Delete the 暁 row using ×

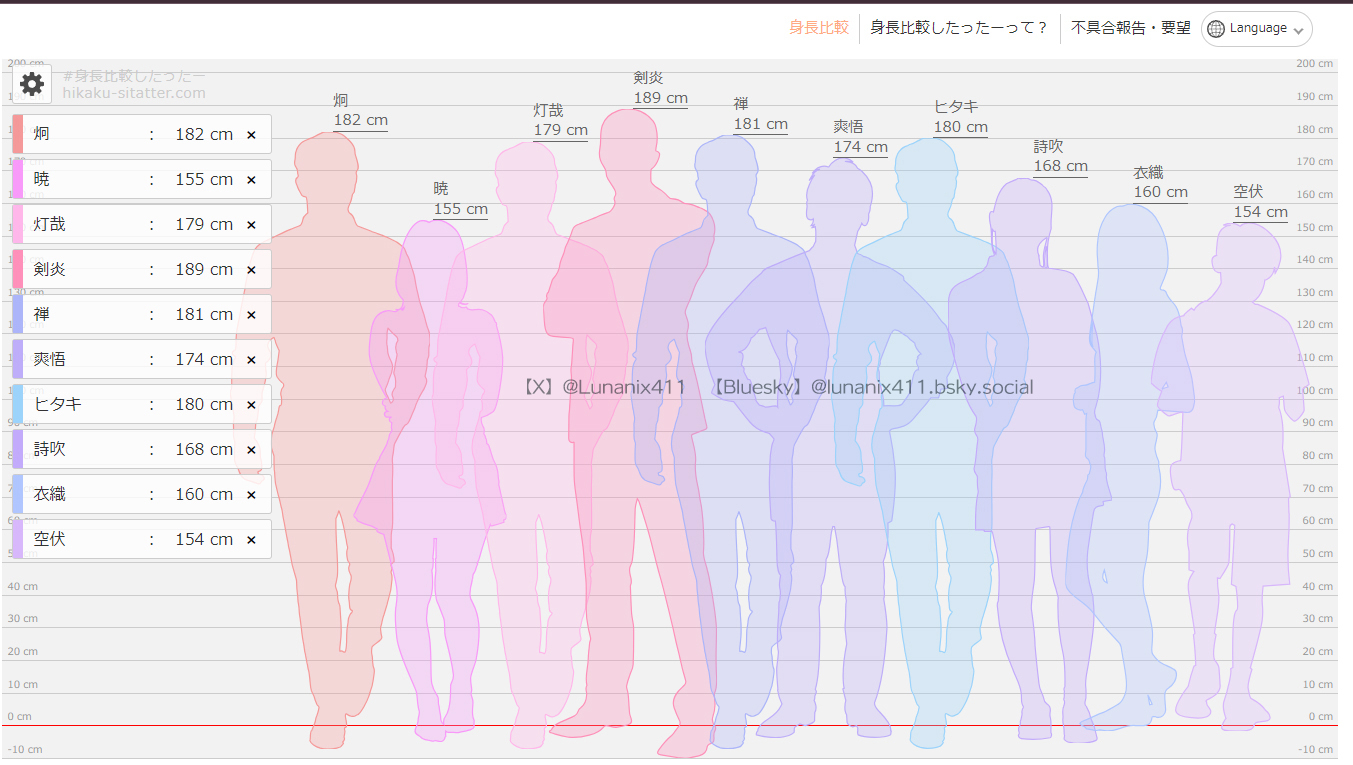[251, 179]
